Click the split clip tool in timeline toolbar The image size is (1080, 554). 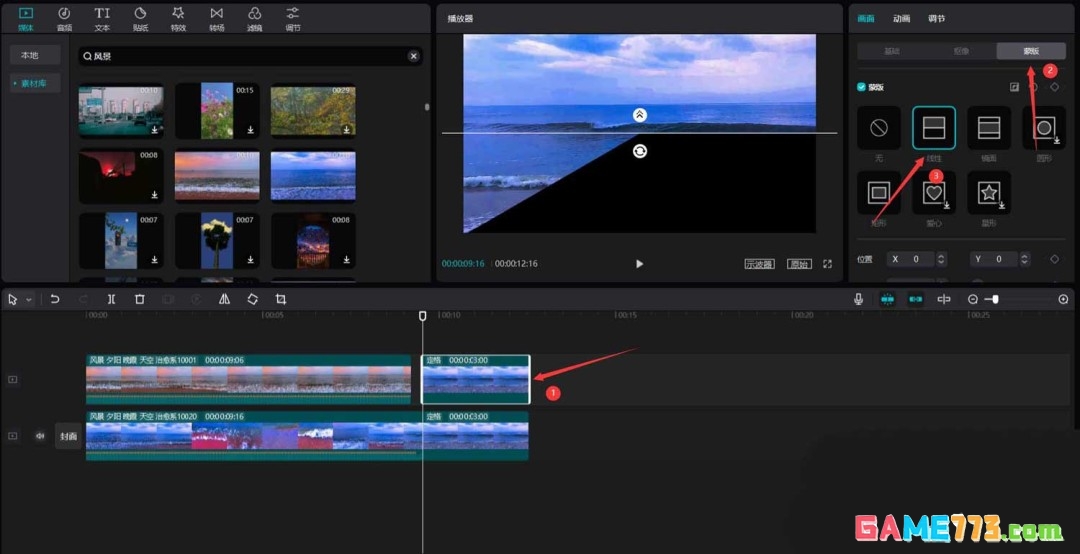(111, 299)
